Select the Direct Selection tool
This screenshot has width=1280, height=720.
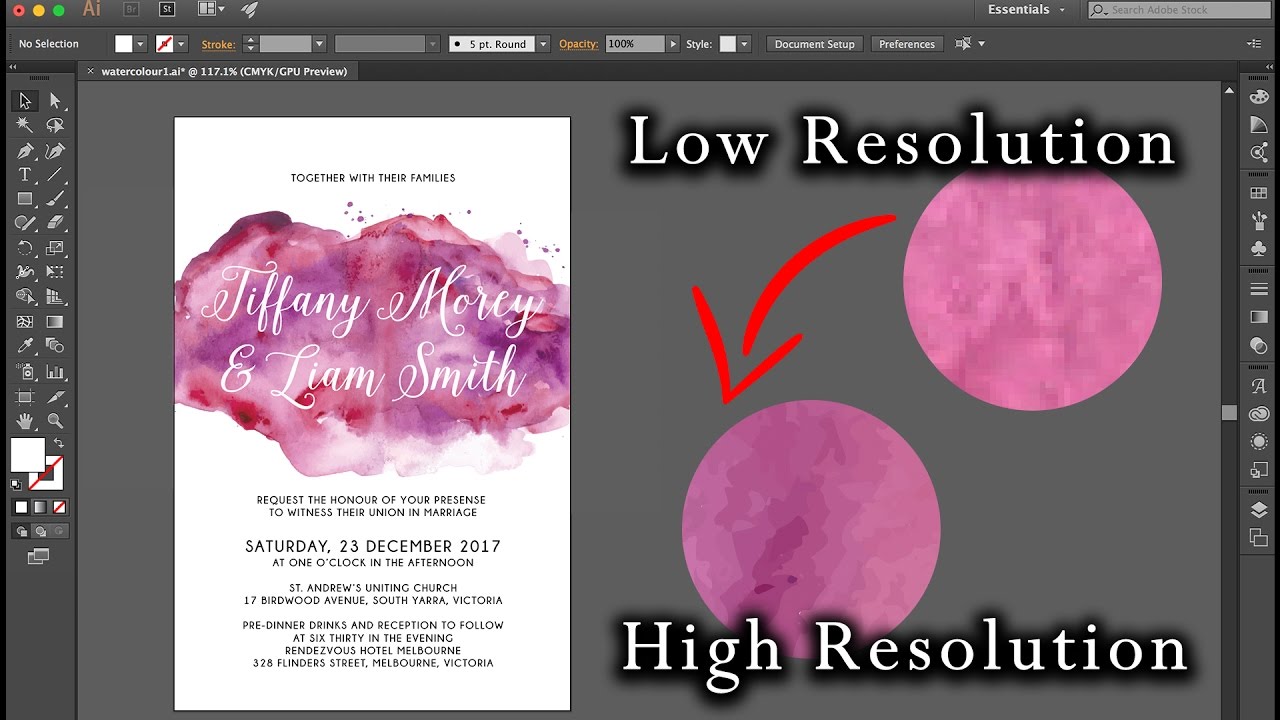(55, 101)
